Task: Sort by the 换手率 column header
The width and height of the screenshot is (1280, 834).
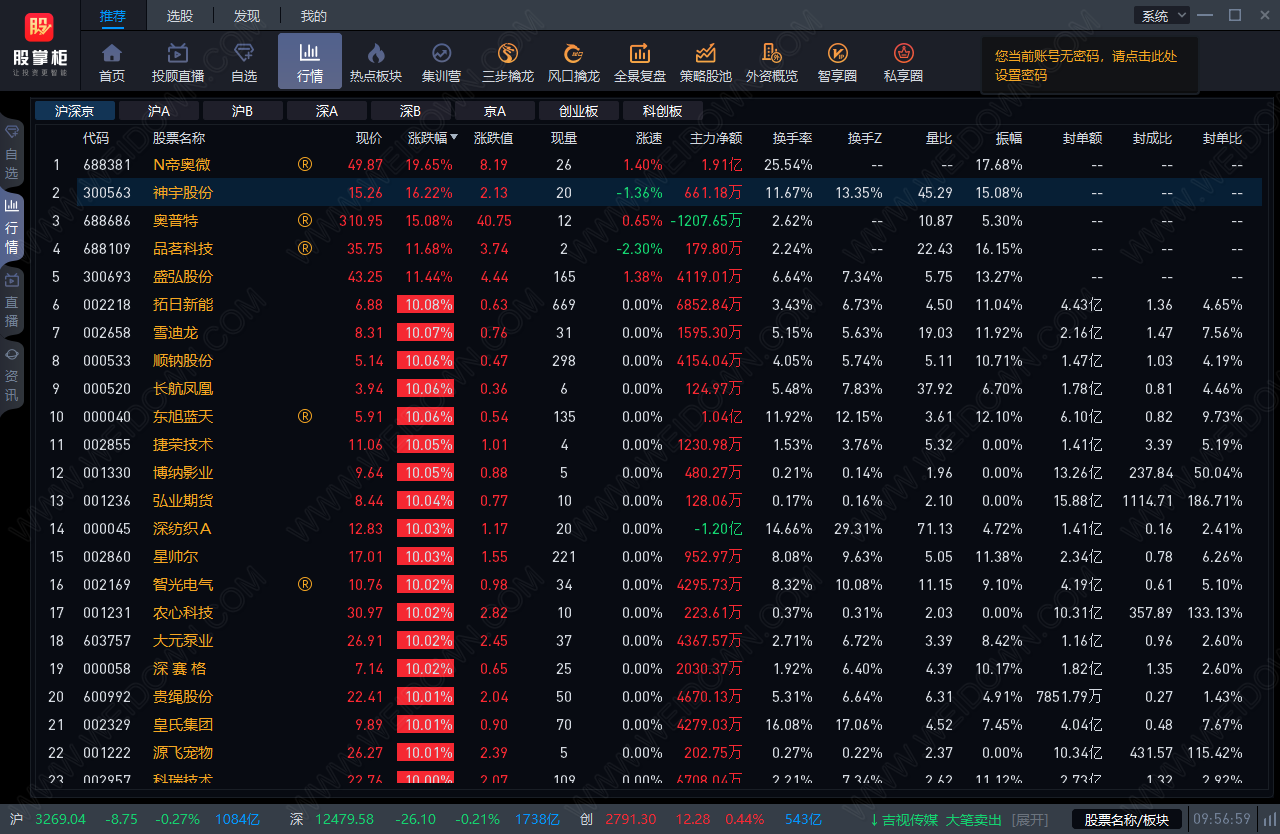Action: pyautogui.click(x=792, y=138)
